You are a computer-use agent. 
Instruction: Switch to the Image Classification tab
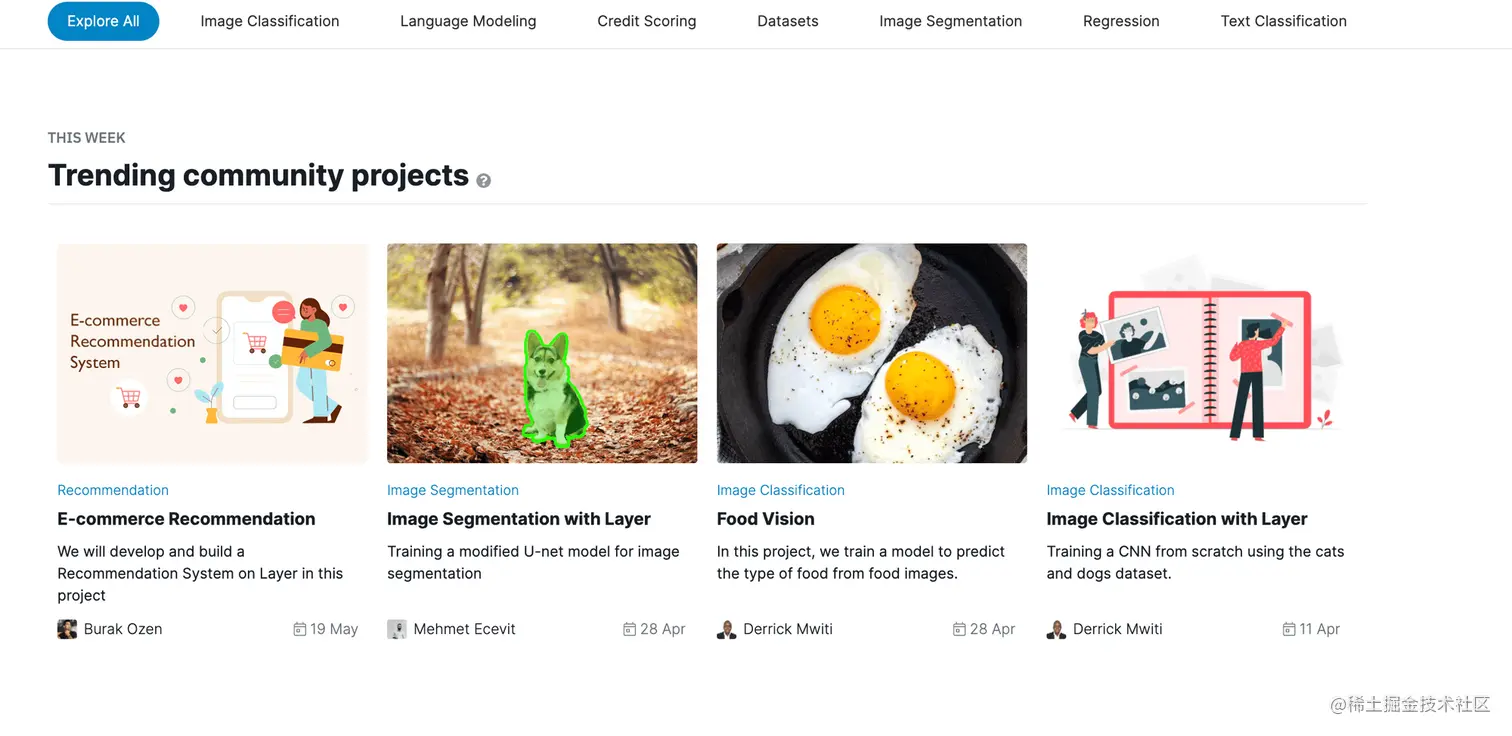[270, 21]
